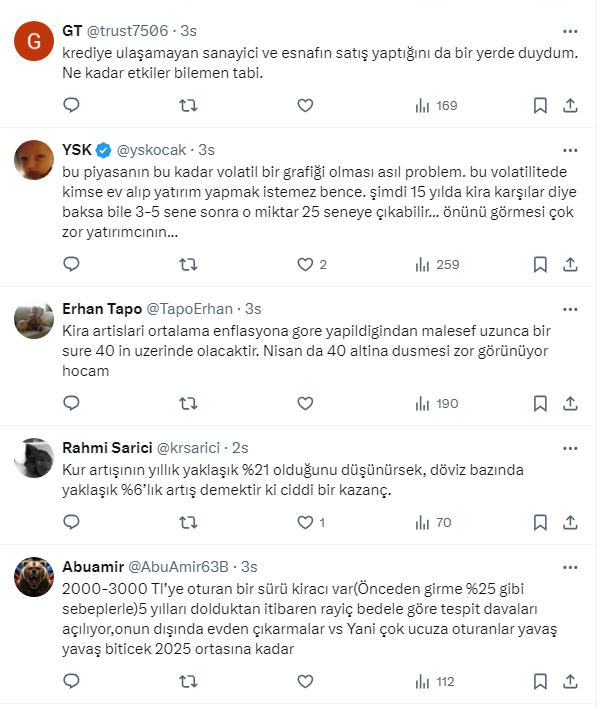Click Rahmi Sarici's profile avatar
Viewport: 600px width, 710px height.
[x=34, y=456]
